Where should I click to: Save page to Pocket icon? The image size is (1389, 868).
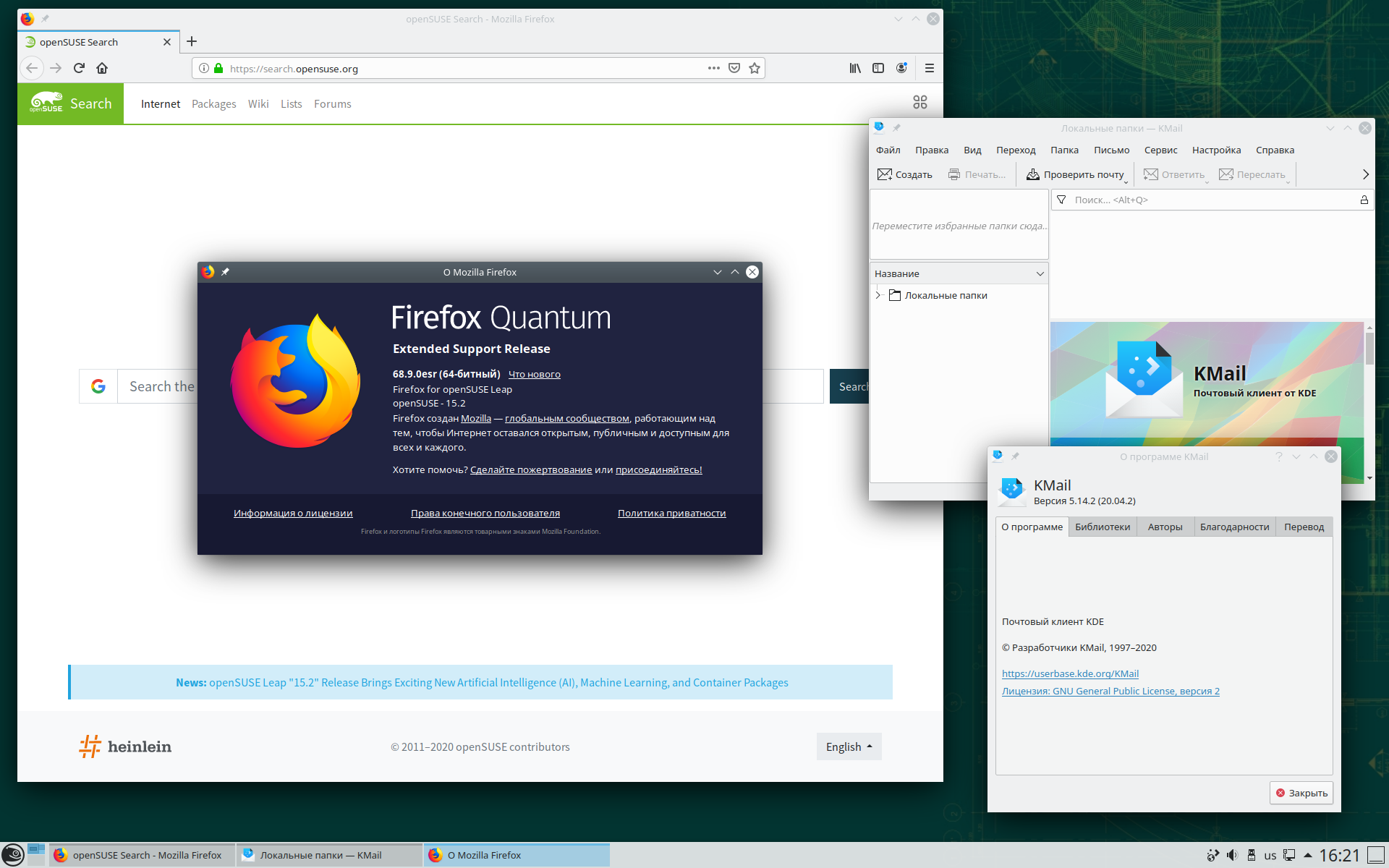point(734,68)
